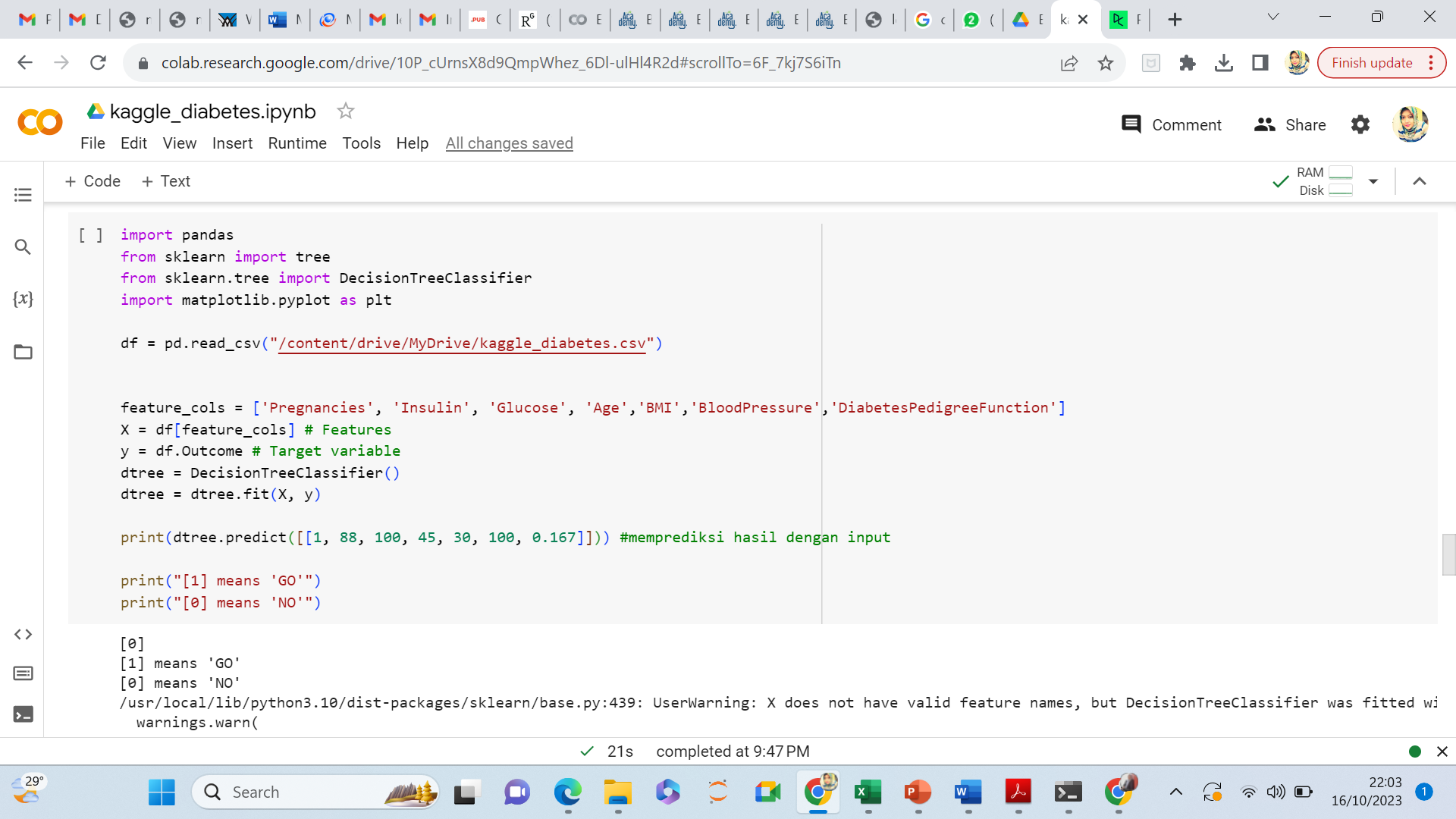1456x819 pixels.
Task: View RAM and Disk resource usage
Action: (x=1325, y=181)
